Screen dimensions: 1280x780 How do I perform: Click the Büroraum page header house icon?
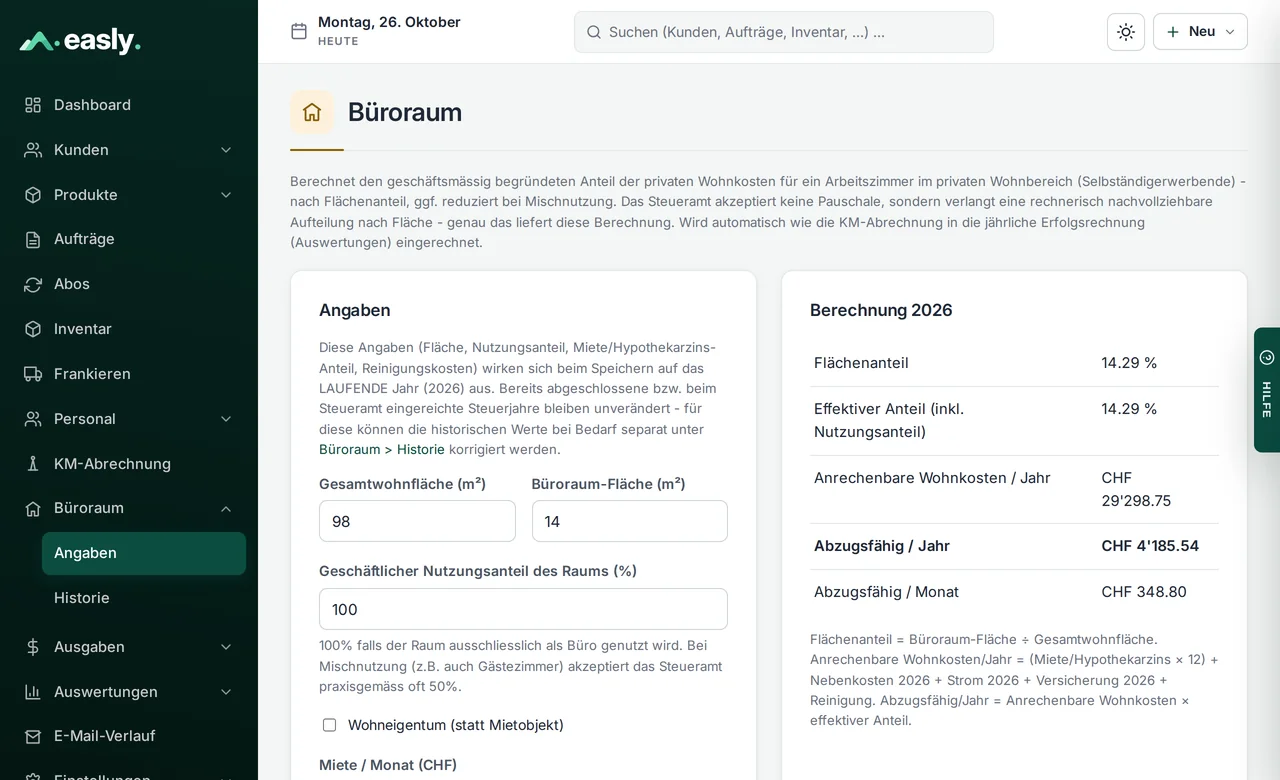click(x=312, y=112)
